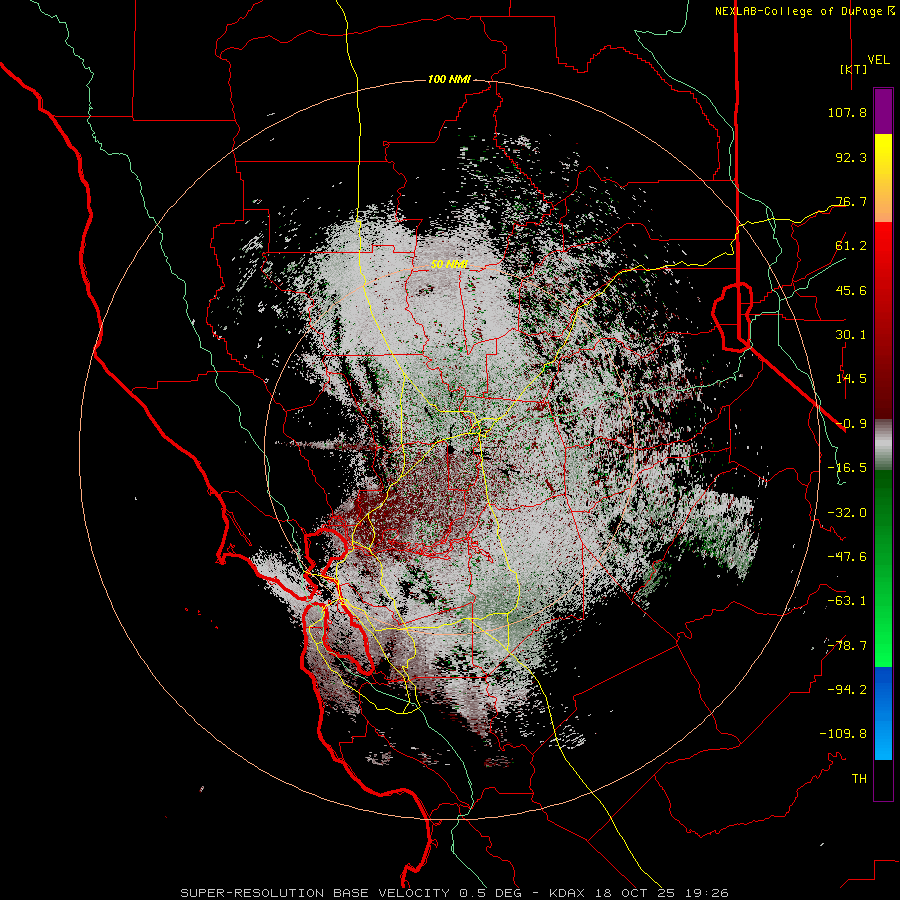Image resolution: width=900 pixels, height=900 pixels.
Task: Select the -16.5 legend value
Action: point(847,468)
